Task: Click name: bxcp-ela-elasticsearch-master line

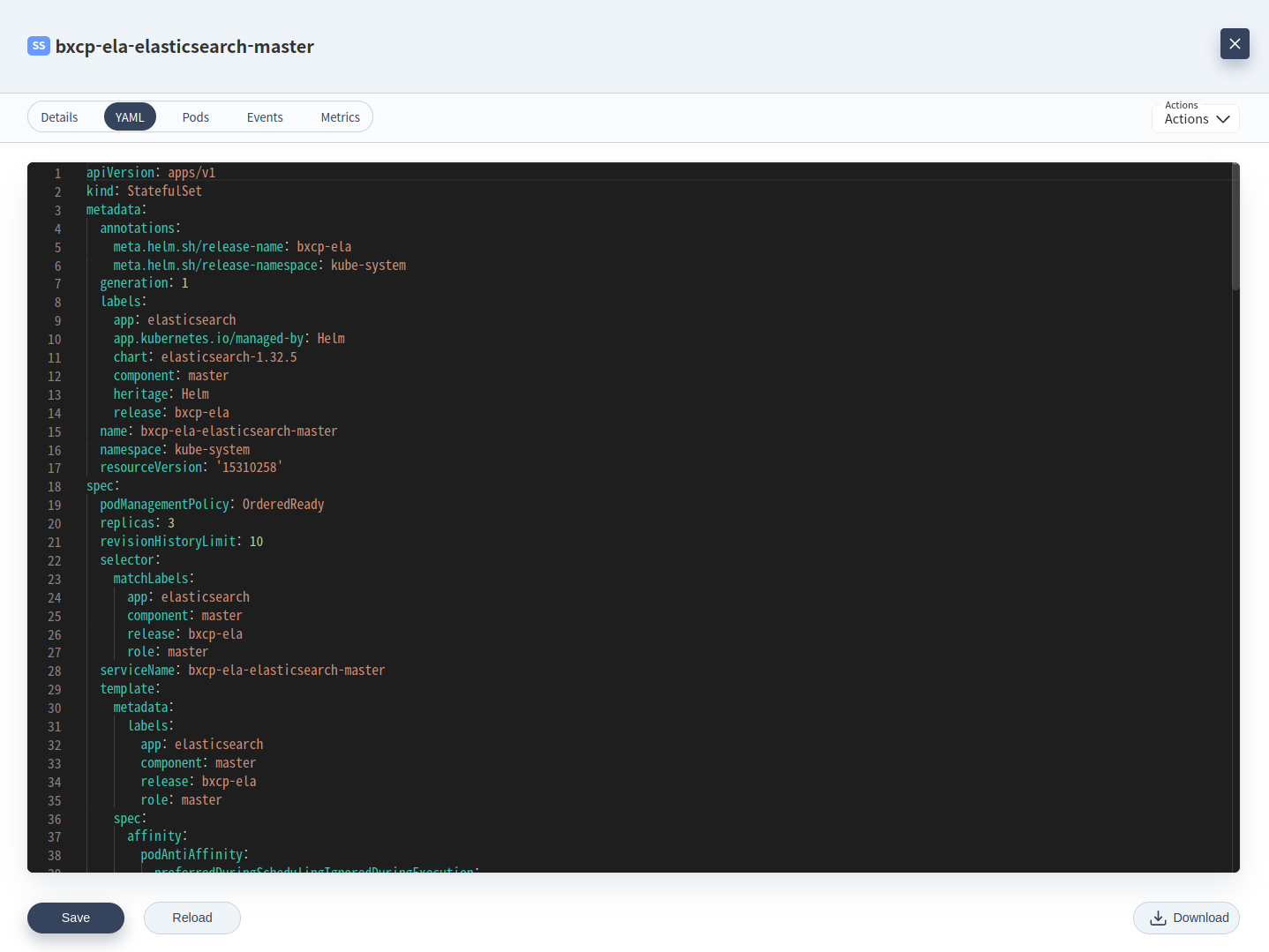Action: coord(219,431)
